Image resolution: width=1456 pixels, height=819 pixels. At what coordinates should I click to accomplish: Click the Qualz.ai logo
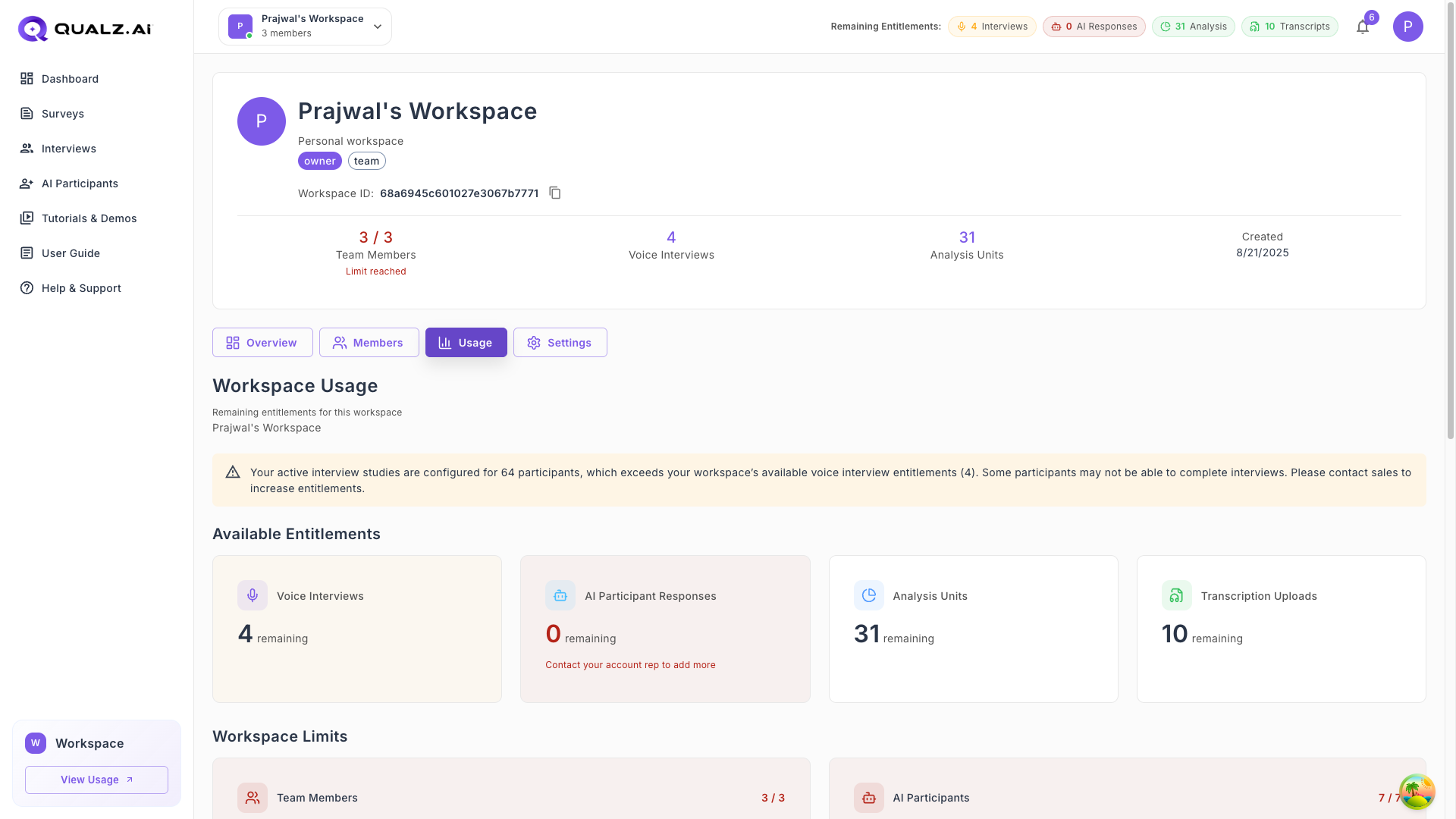(x=83, y=28)
